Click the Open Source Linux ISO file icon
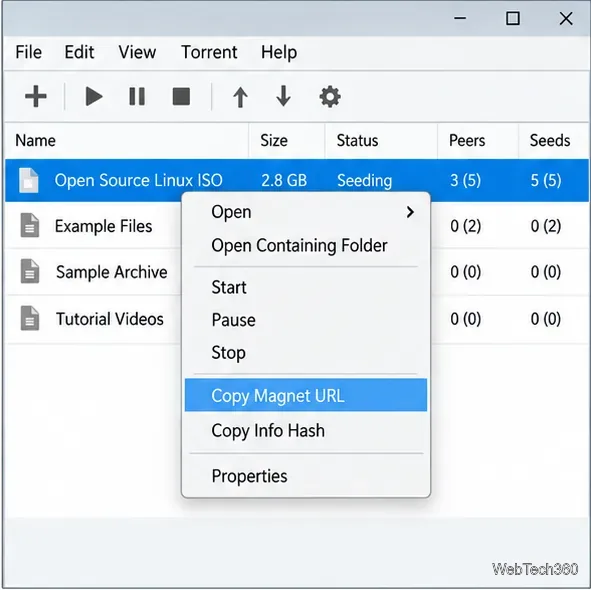The height and width of the screenshot is (590, 591). click(x=29, y=180)
